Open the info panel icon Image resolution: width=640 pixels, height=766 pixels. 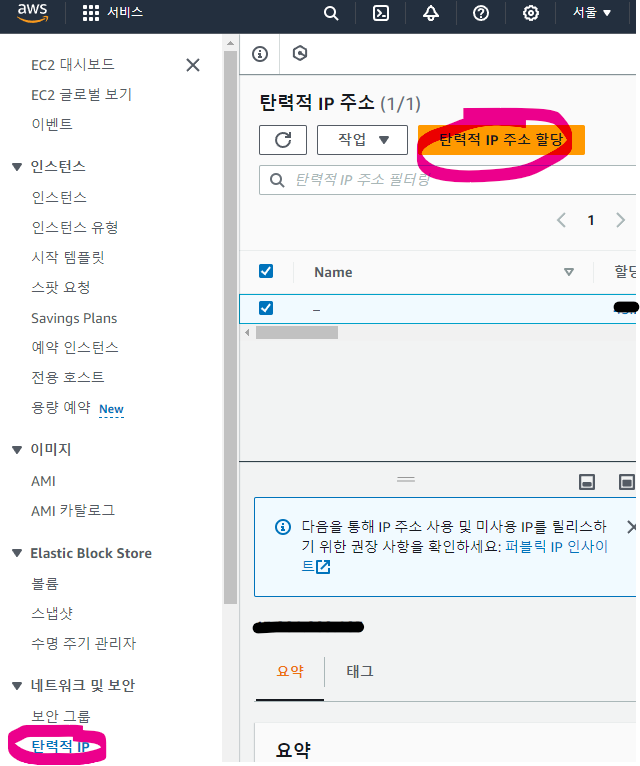[x=260, y=54]
